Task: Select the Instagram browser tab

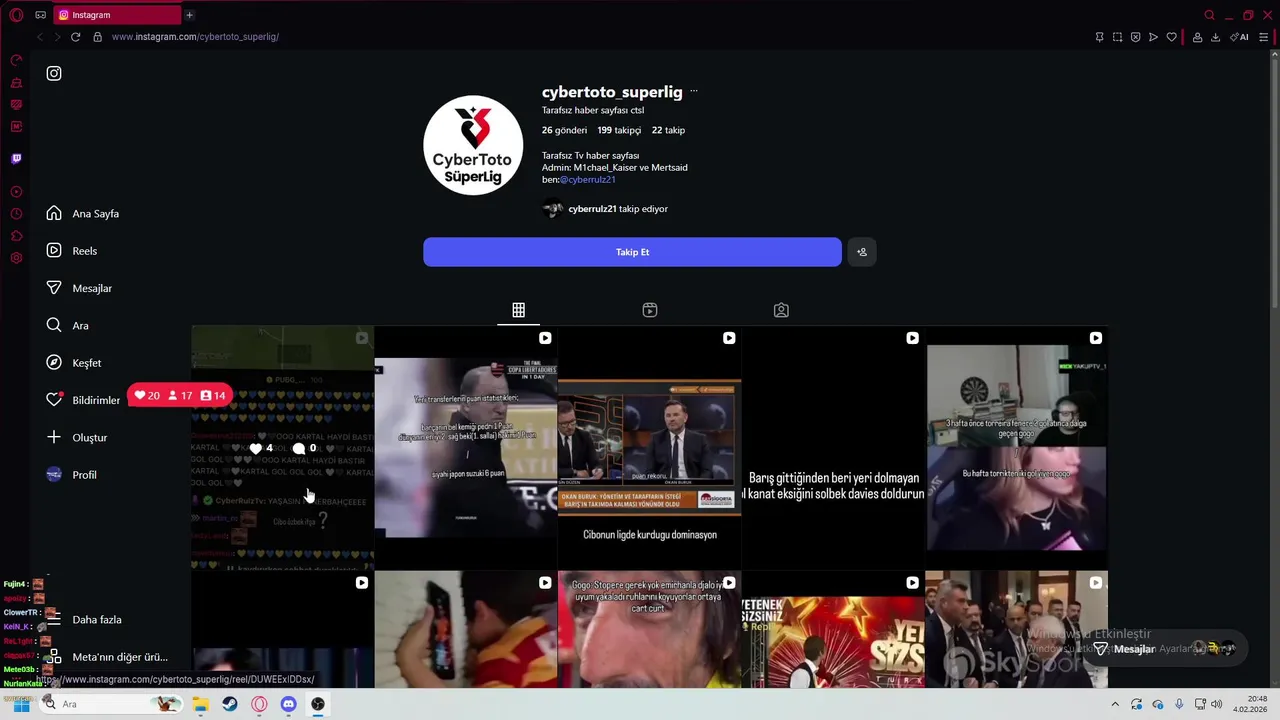Action: [x=117, y=15]
